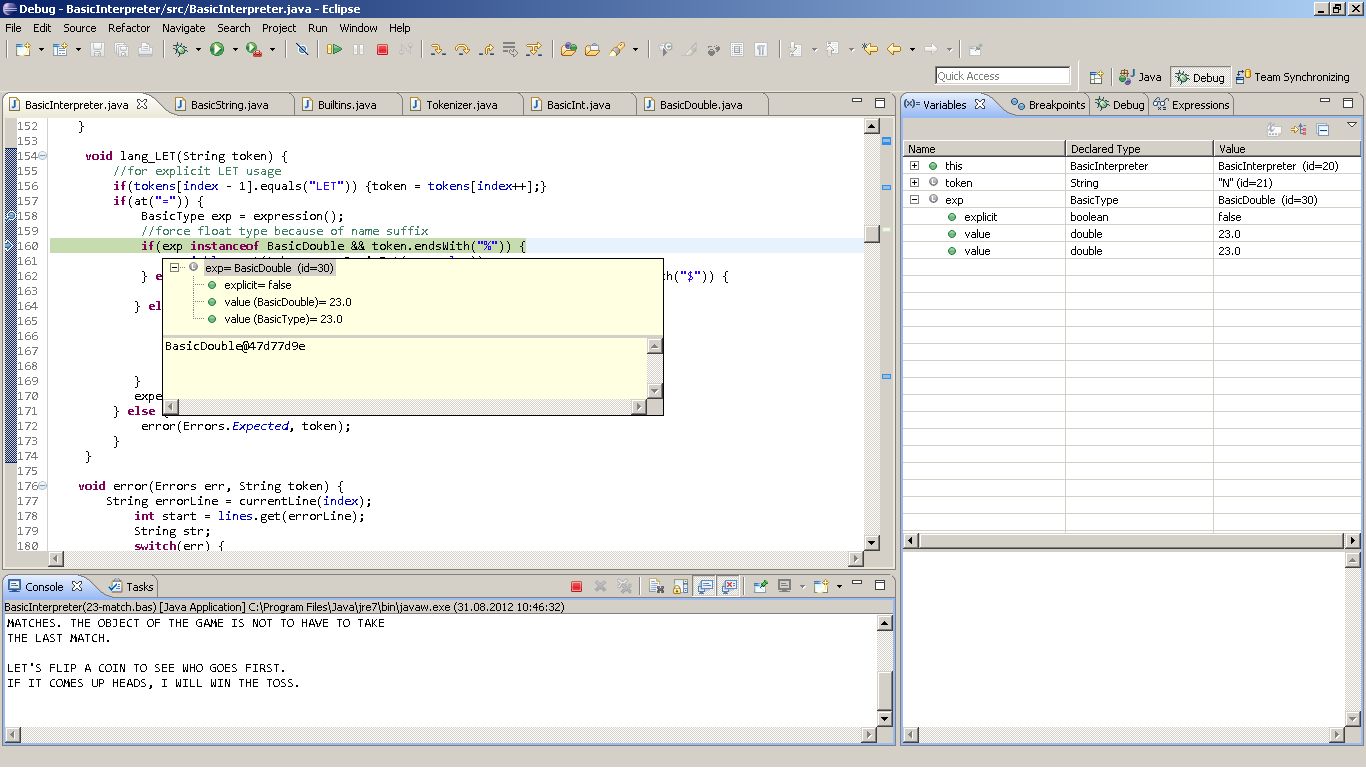Close the Variables view tab
Image resolution: width=1366 pixels, height=768 pixels.
[x=980, y=104]
